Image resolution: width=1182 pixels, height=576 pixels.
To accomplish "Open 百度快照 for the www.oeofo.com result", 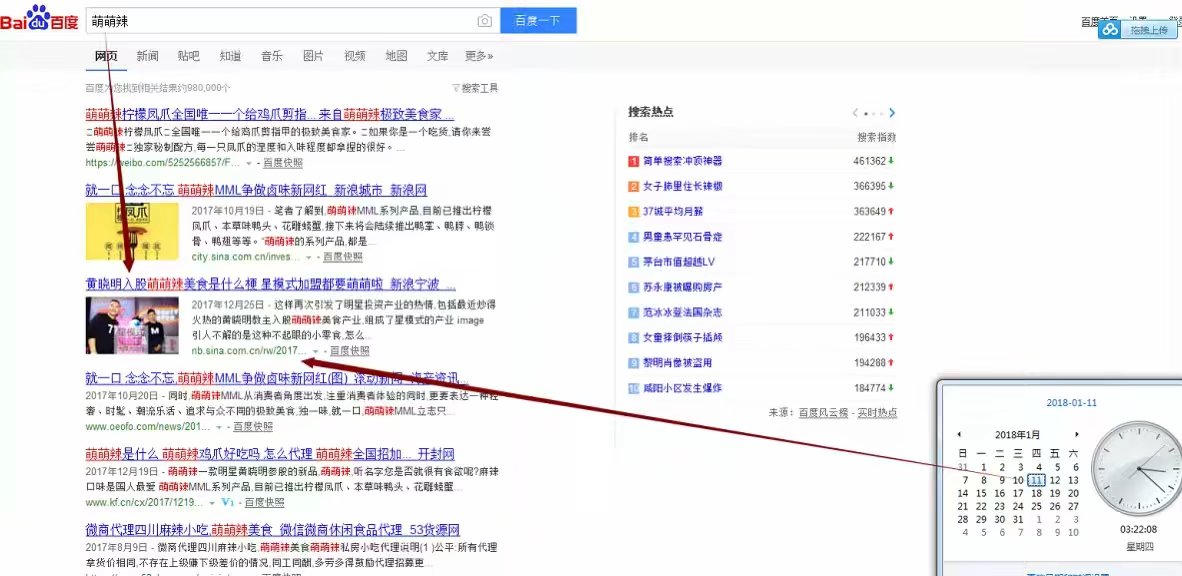I will 253,427.
